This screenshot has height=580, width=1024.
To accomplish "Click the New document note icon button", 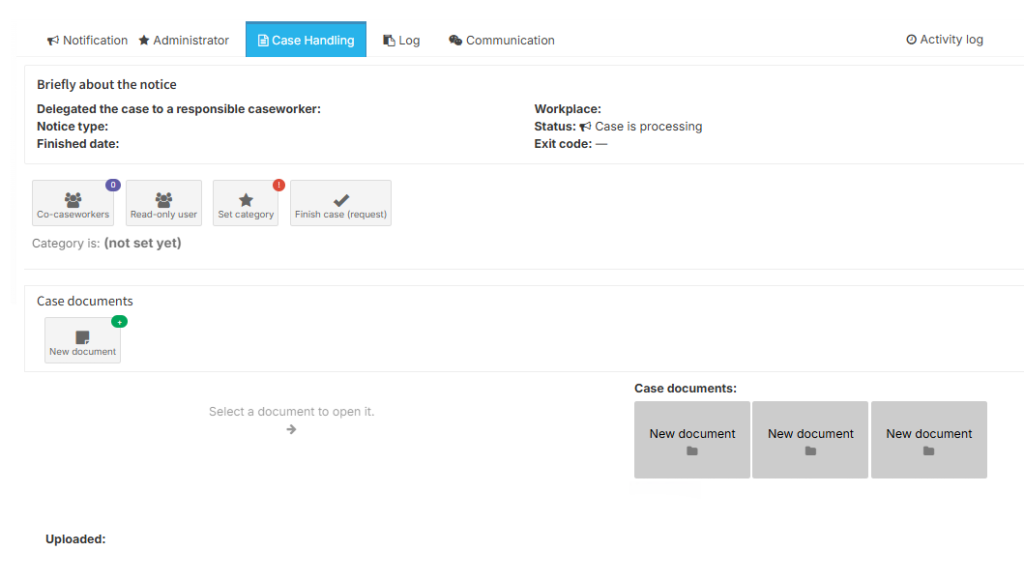I will pos(83,340).
